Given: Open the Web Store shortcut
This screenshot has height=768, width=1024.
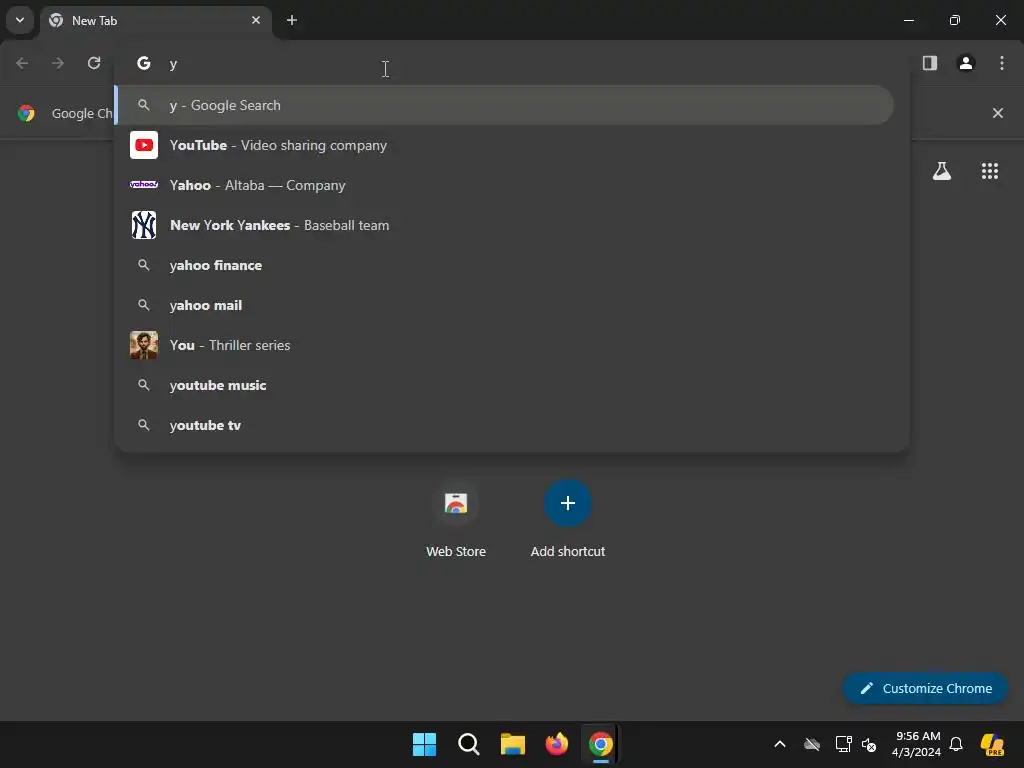Looking at the screenshot, I should pyautogui.click(x=456, y=519).
